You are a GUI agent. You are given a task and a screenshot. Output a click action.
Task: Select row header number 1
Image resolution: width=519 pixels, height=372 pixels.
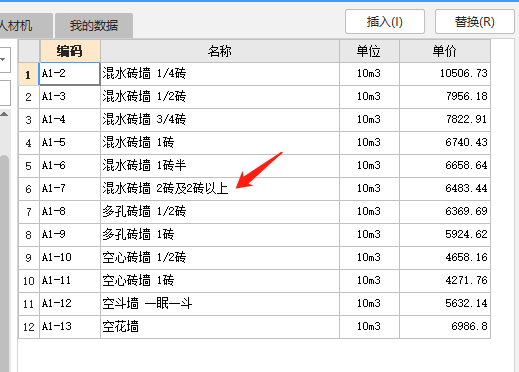click(x=29, y=74)
